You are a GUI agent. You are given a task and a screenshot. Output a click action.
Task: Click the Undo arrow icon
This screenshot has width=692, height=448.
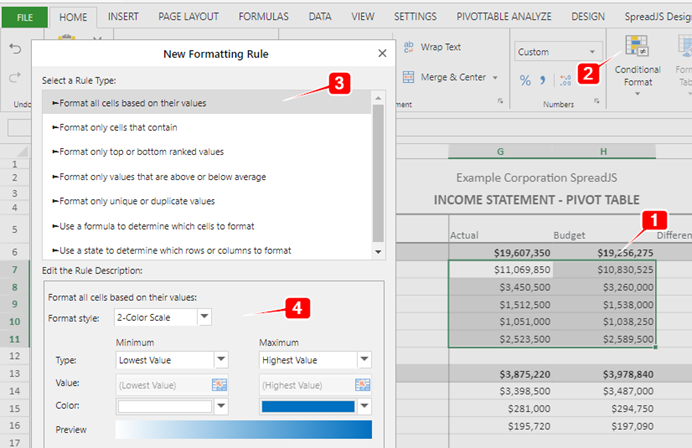(x=15, y=49)
